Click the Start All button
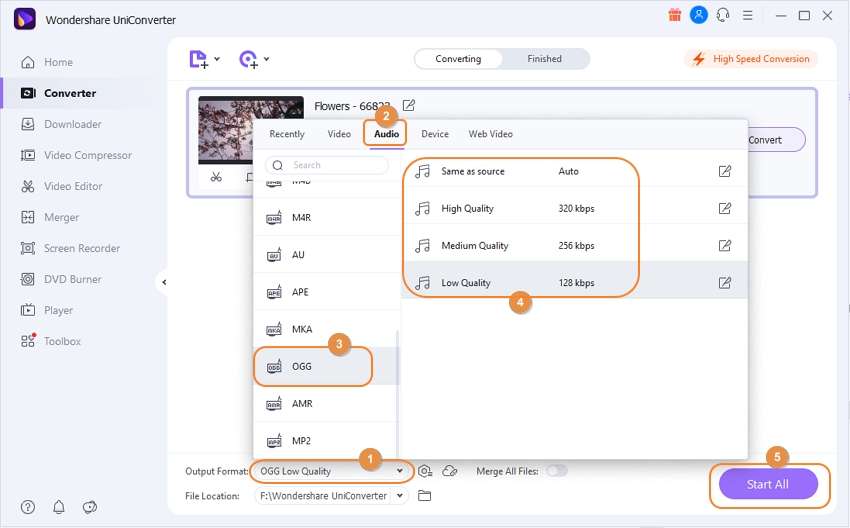850x528 pixels. [x=768, y=484]
